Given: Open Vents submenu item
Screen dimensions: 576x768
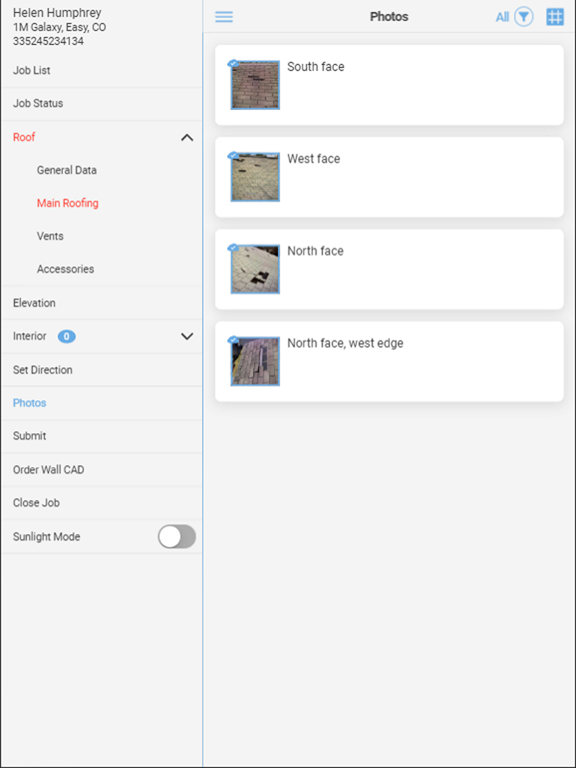Looking at the screenshot, I should point(50,236).
